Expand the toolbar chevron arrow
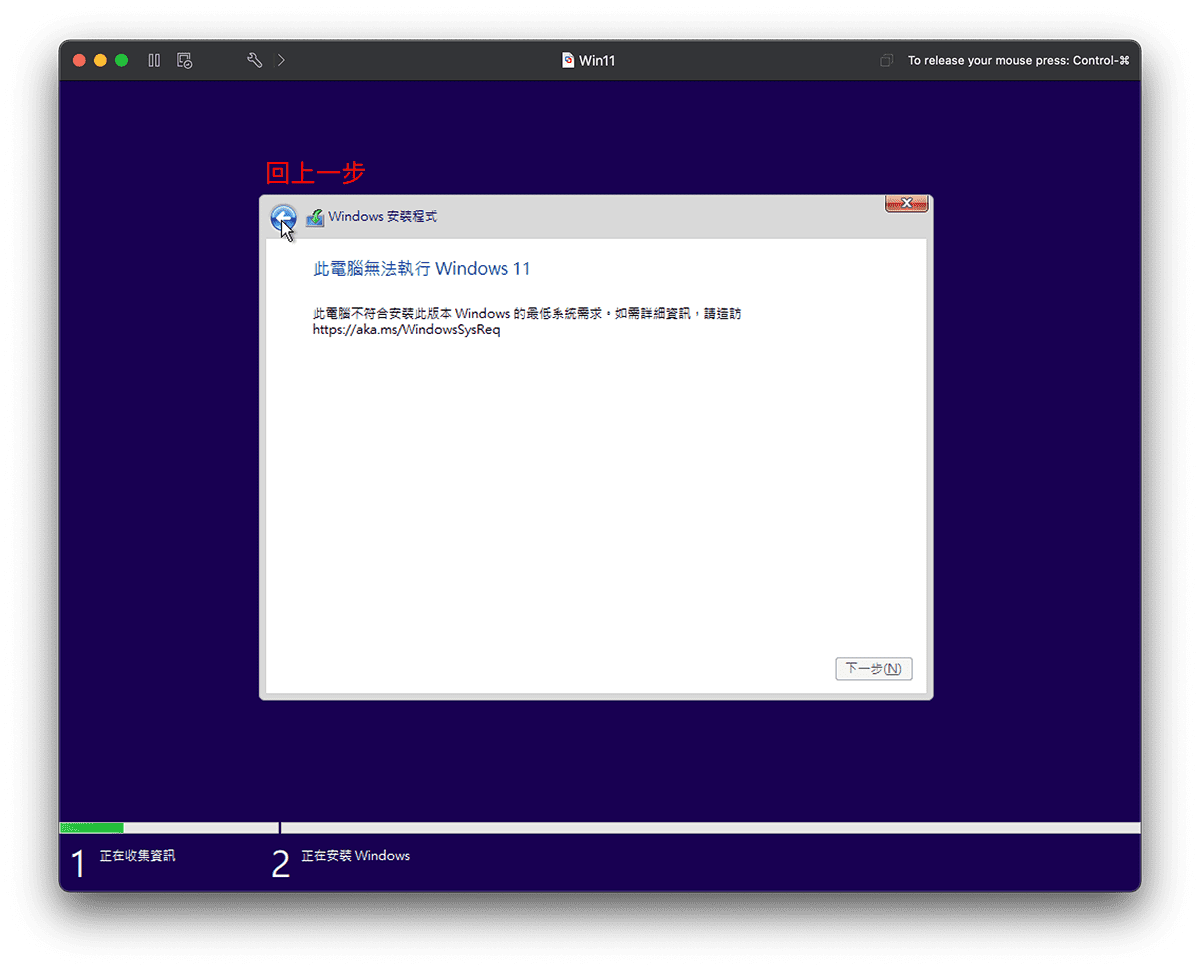Image resolution: width=1200 pixels, height=970 pixels. click(x=281, y=60)
